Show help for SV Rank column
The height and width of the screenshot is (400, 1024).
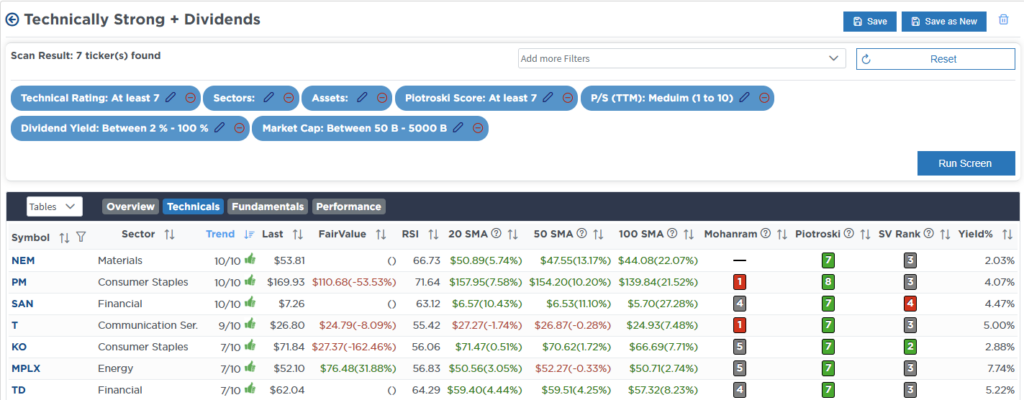pyautogui.click(x=929, y=234)
